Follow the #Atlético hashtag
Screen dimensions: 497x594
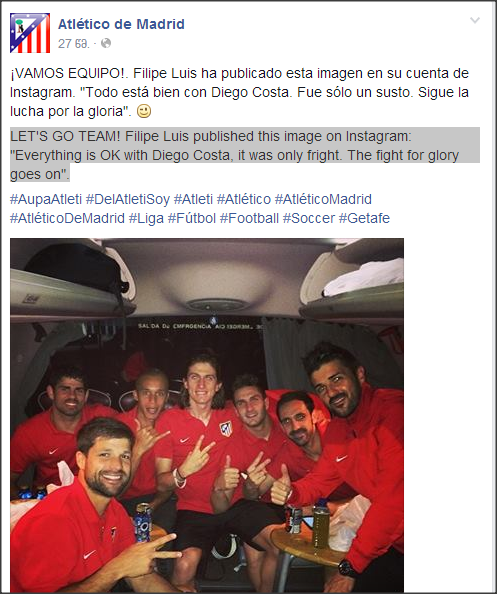tap(244, 199)
